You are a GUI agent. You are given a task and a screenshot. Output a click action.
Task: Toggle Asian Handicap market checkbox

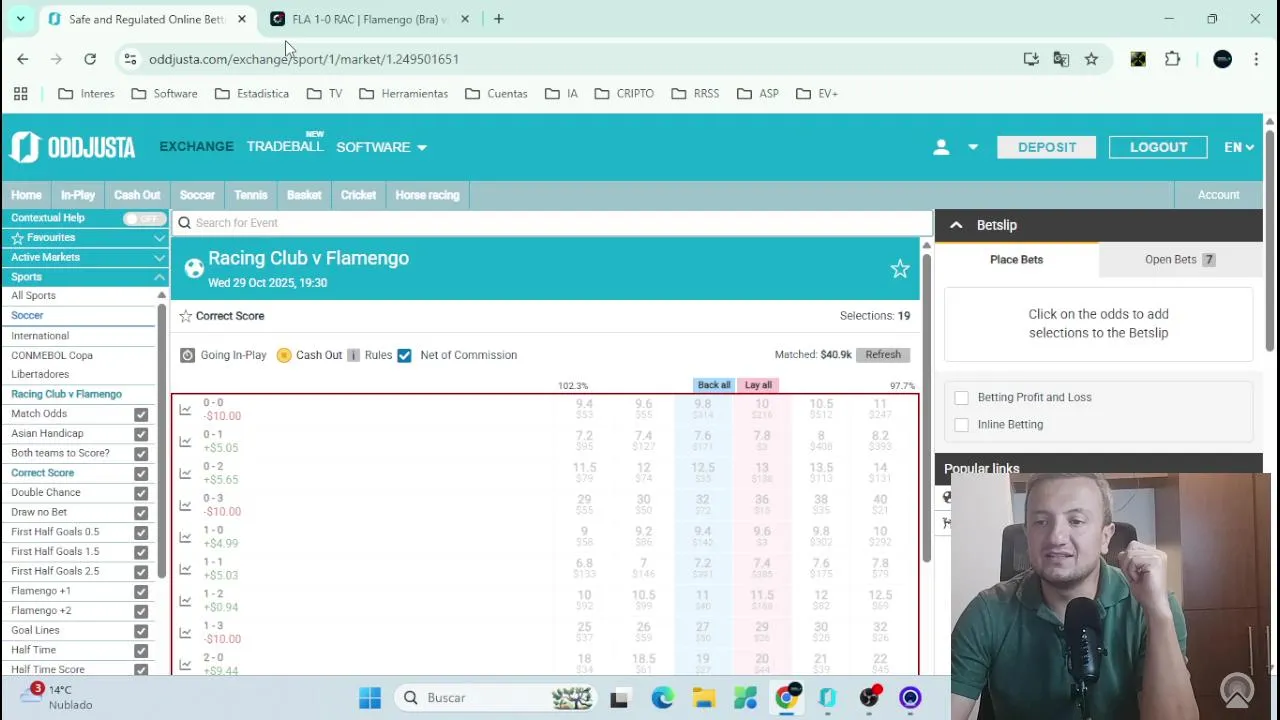(141, 434)
